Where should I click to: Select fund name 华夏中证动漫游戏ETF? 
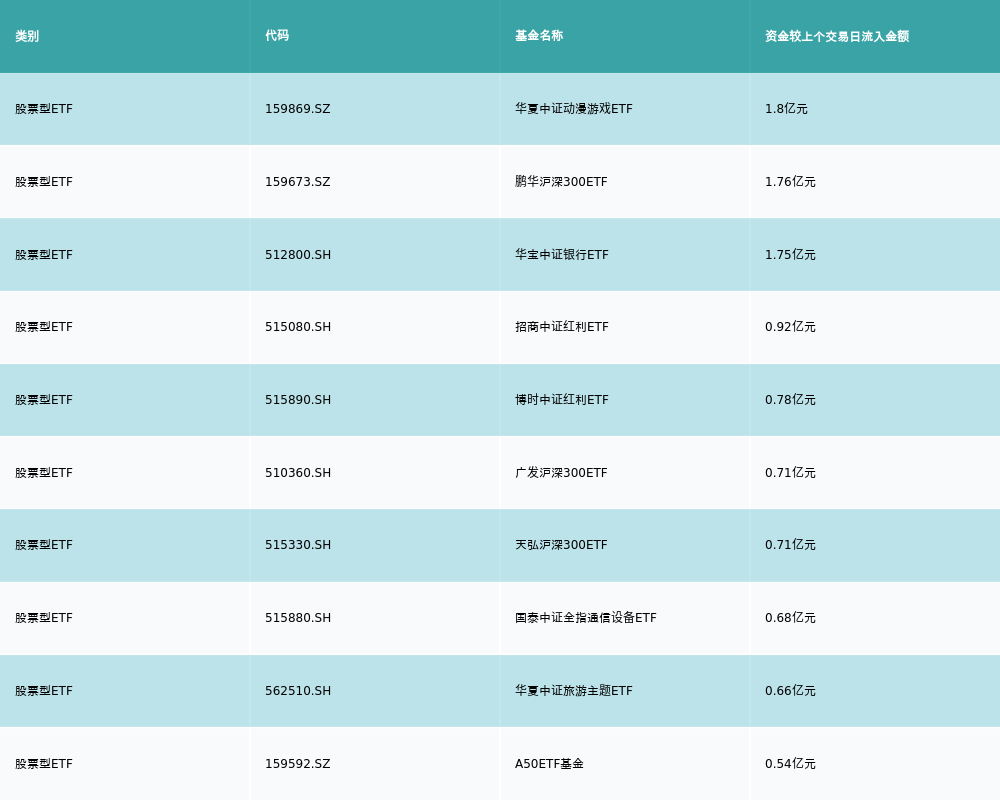point(574,109)
